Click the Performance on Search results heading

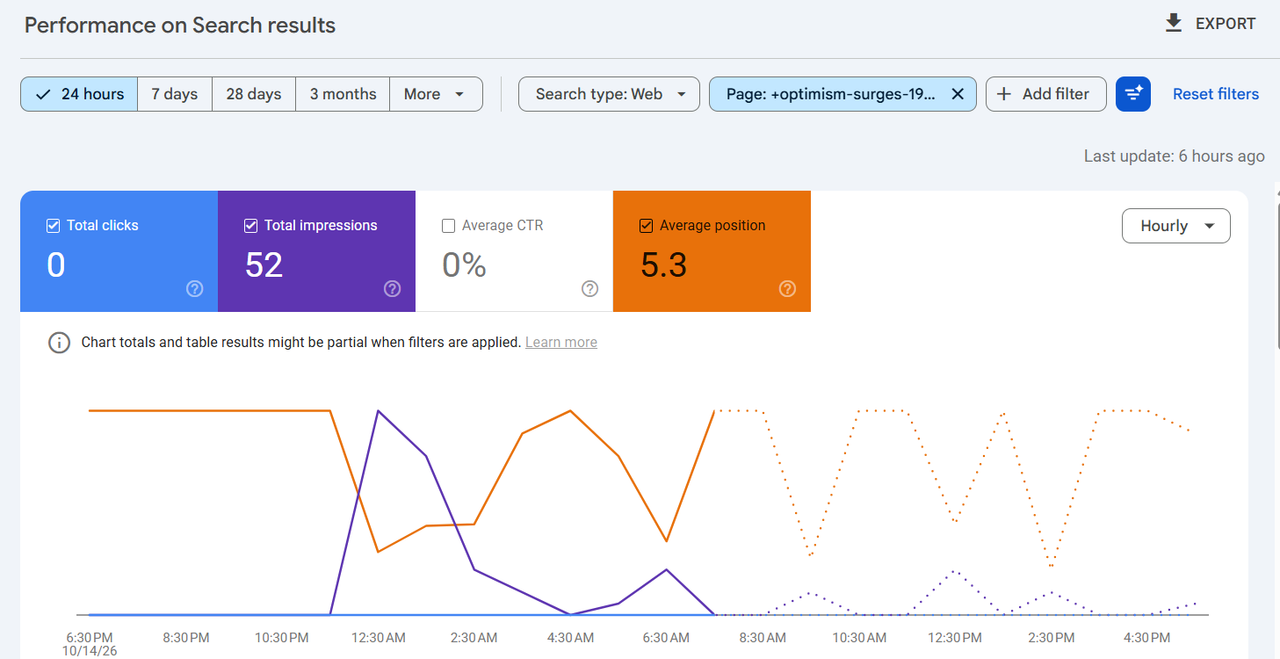coord(180,25)
